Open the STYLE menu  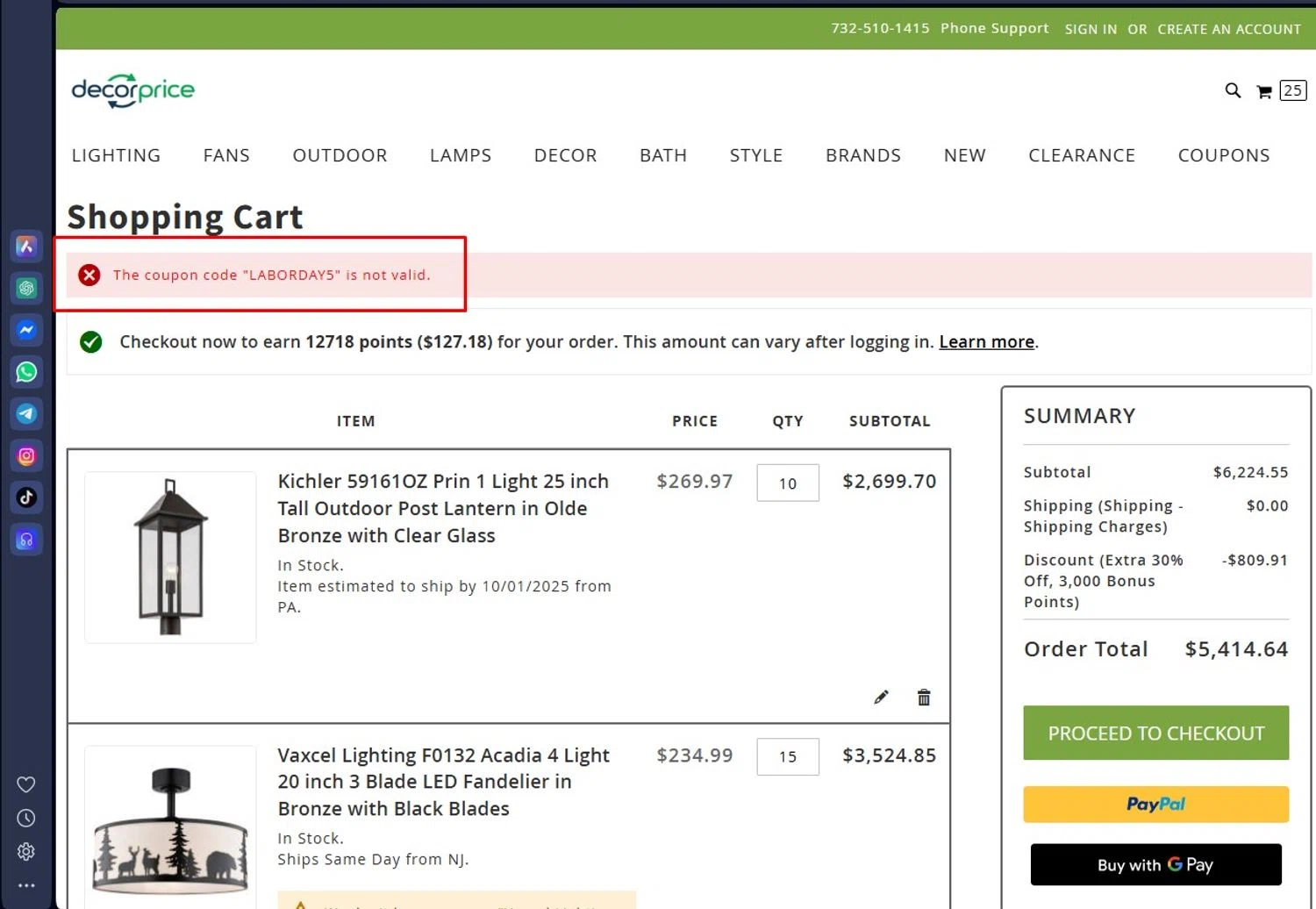point(756,155)
